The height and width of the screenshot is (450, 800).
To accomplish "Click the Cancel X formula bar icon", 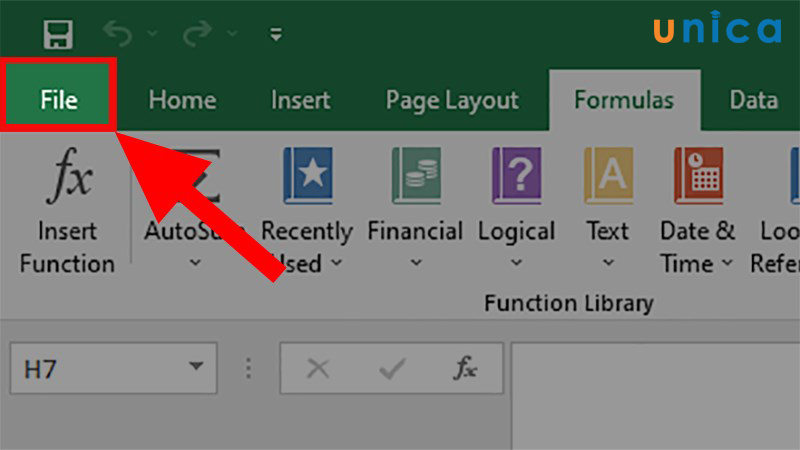I will click(318, 368).
